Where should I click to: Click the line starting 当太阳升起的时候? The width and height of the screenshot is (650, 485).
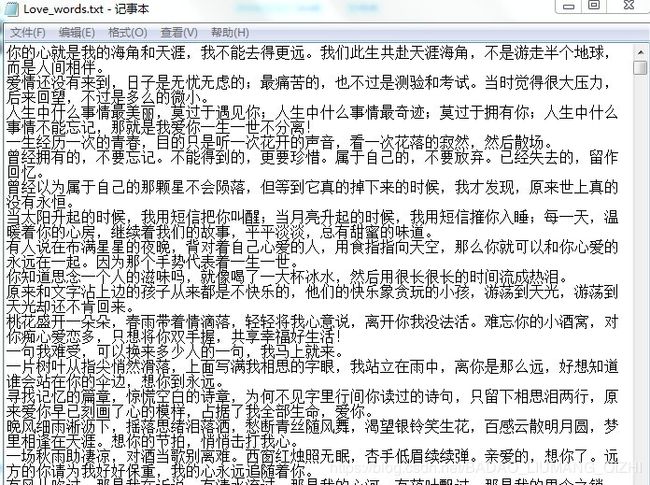point(312,217)
